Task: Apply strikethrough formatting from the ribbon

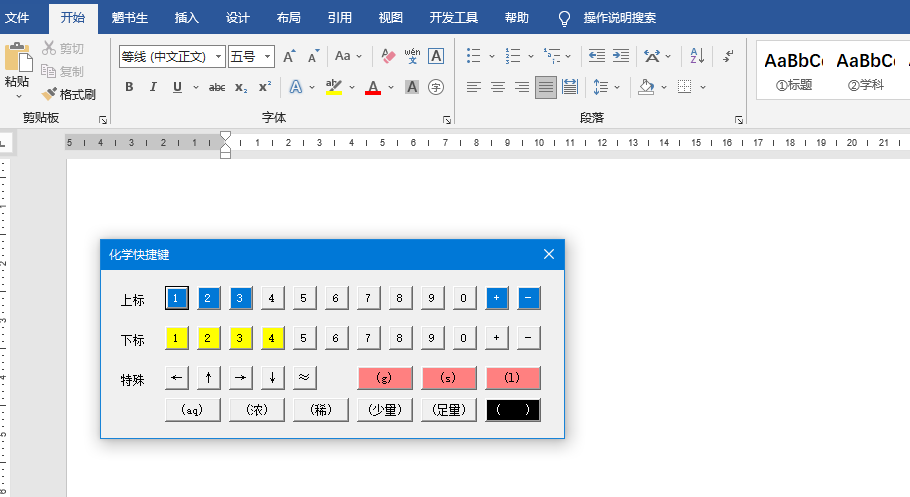Action: [216, 88]
